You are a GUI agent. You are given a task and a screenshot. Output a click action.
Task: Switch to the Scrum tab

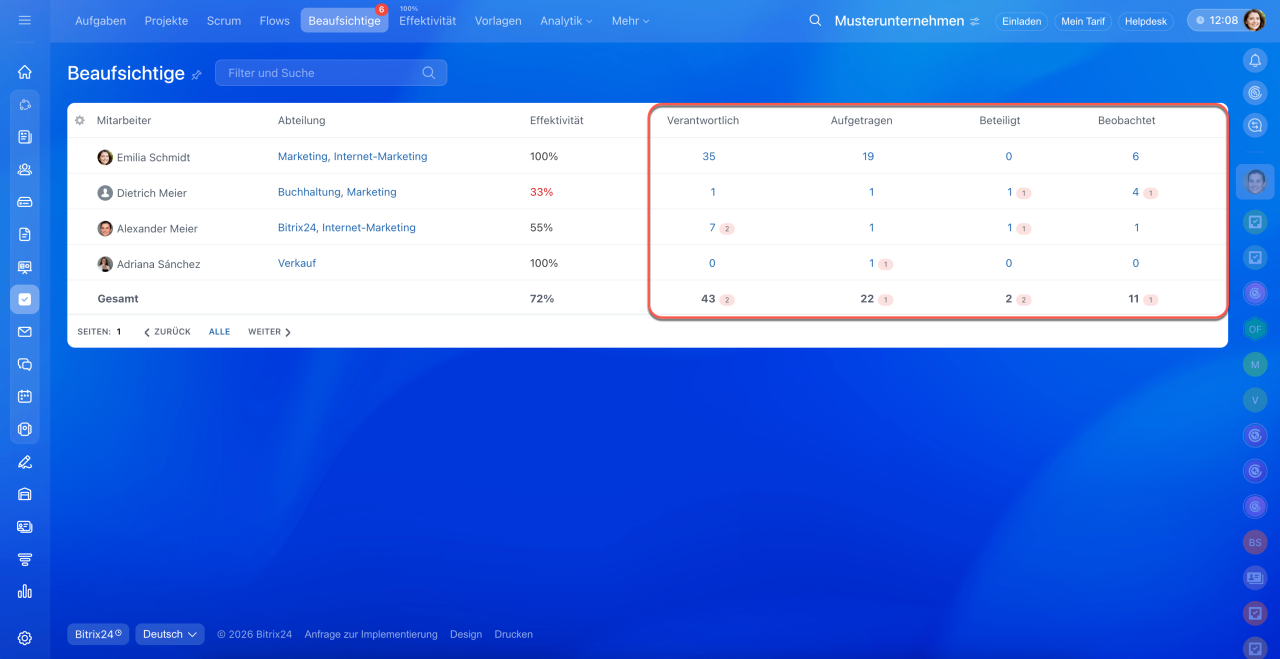[223, 21]
